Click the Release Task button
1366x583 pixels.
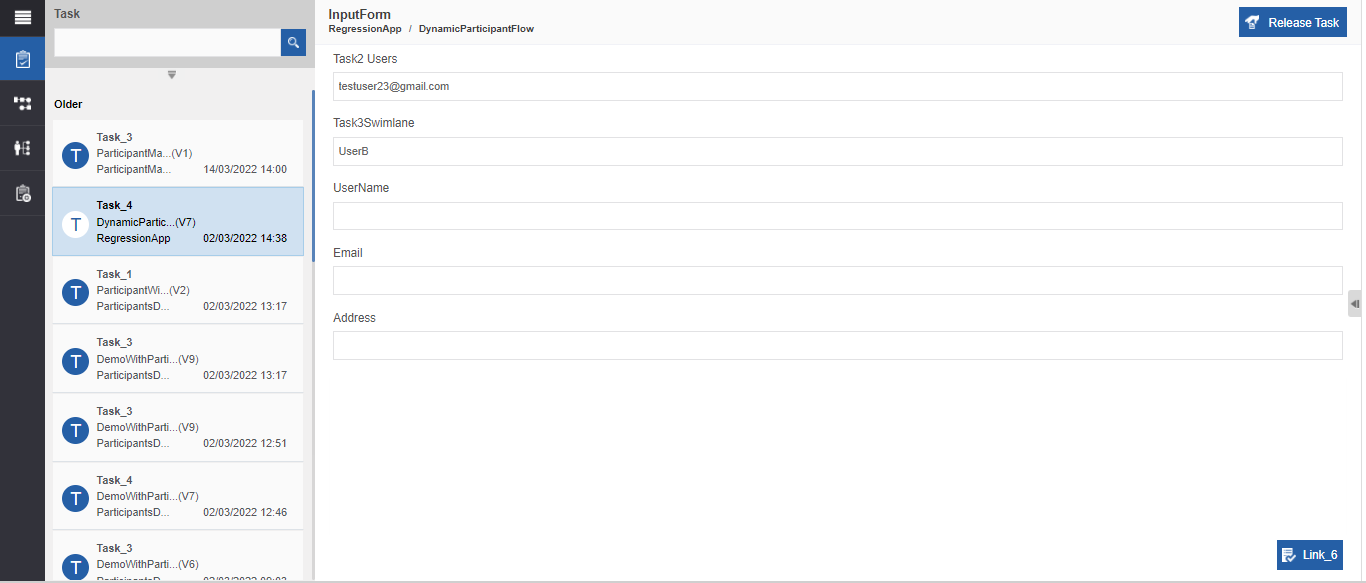pyautogui.click(x=1292, y=22)
